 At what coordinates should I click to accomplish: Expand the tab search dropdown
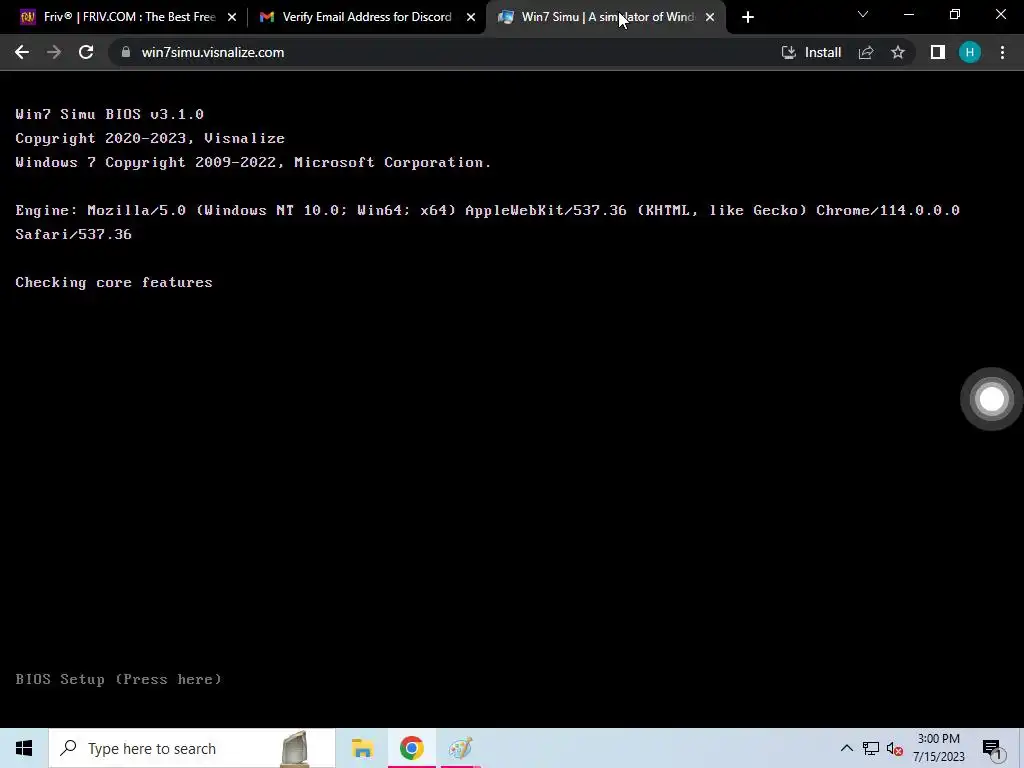pyautogui.click(x=863, y=14)
